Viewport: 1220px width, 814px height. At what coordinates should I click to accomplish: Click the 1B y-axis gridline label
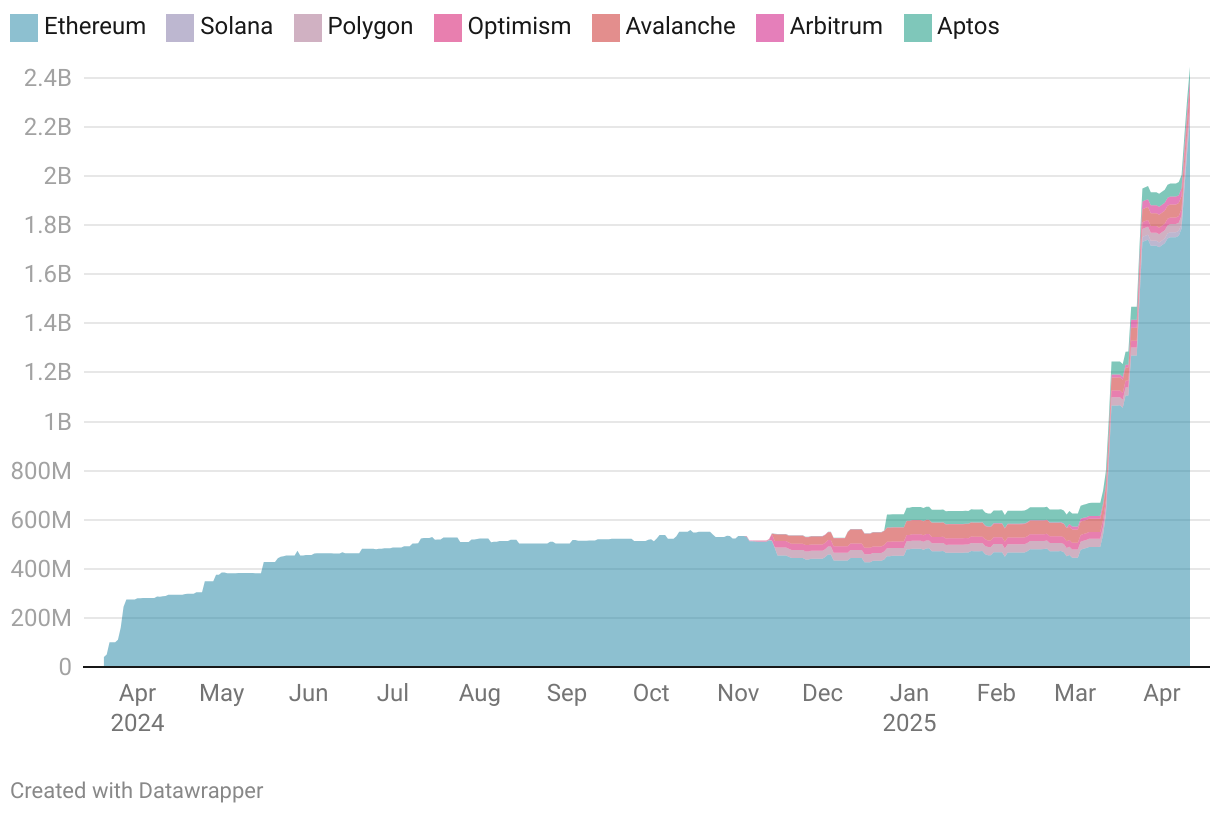tap(56, 421)
